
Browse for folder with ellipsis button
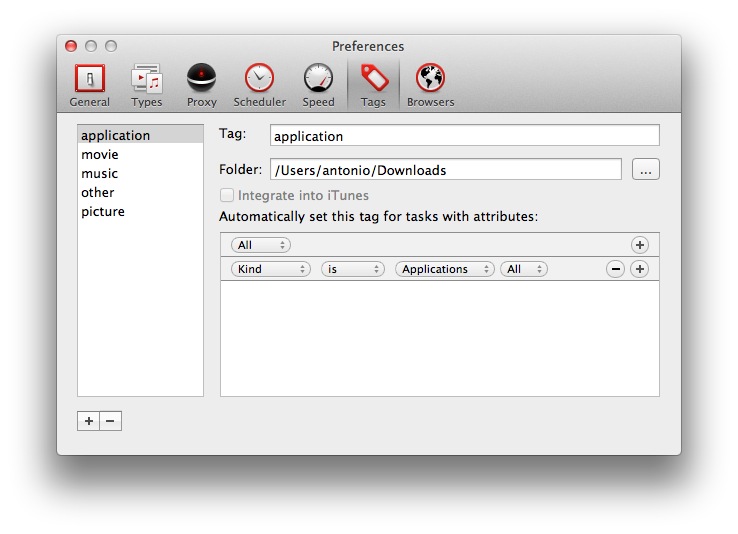pos(645,169)
